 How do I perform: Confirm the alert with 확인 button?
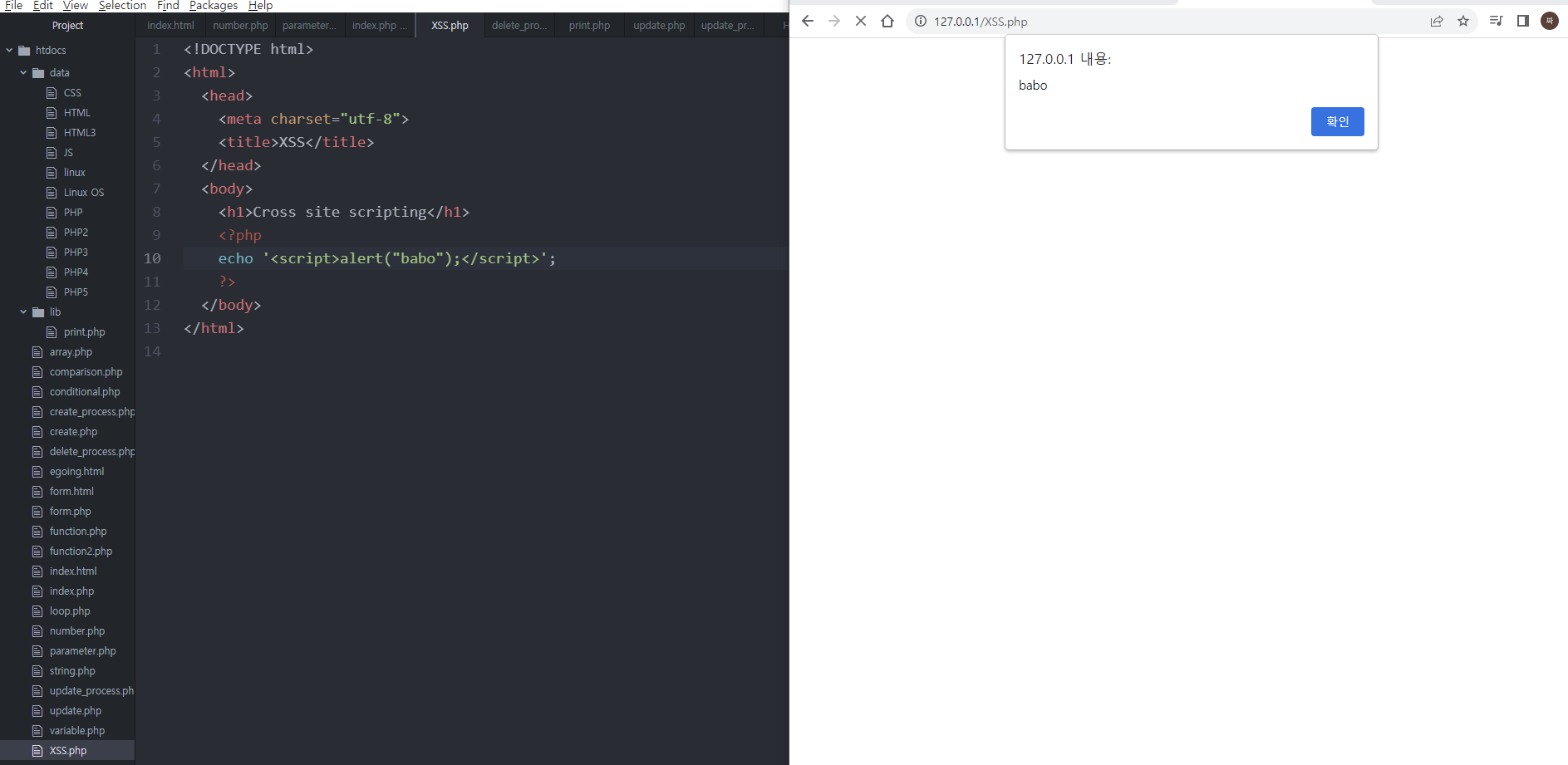pyautogui.click(x=1337, y=122)
